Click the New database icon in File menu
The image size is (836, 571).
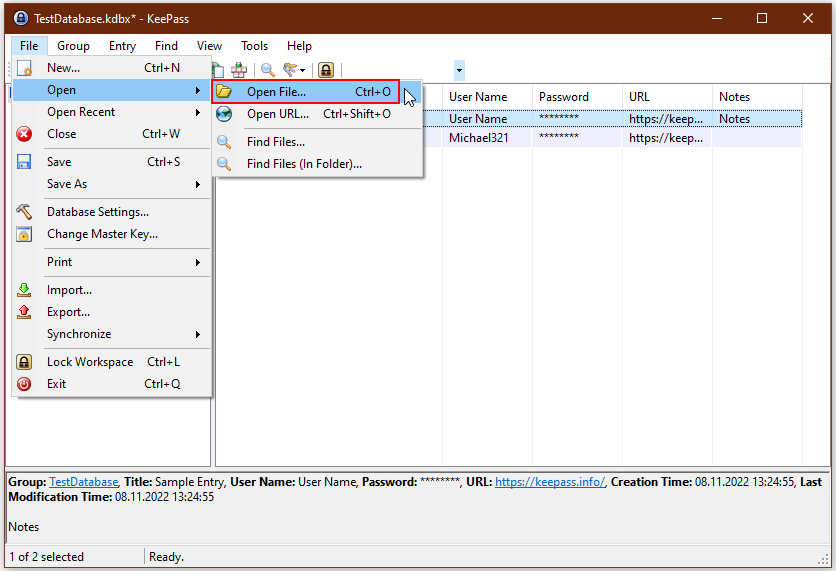[24, 68]
